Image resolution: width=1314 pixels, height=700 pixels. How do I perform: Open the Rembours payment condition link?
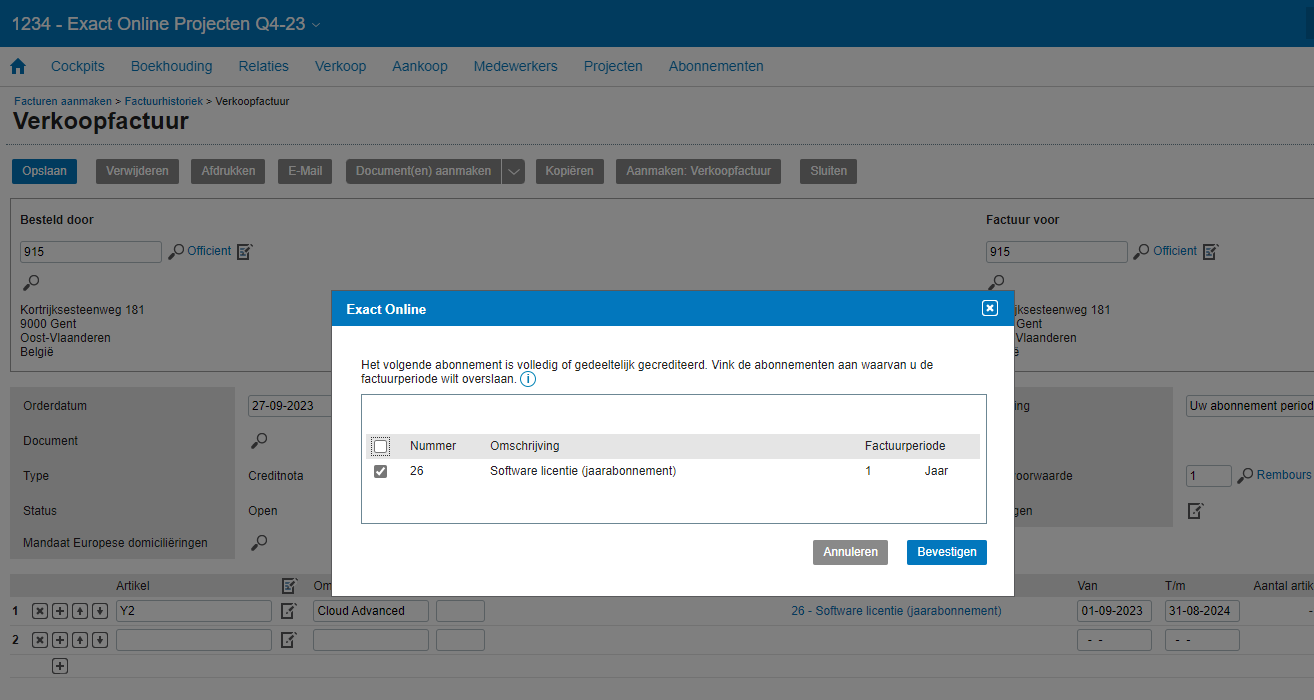tap(1284, 475)
